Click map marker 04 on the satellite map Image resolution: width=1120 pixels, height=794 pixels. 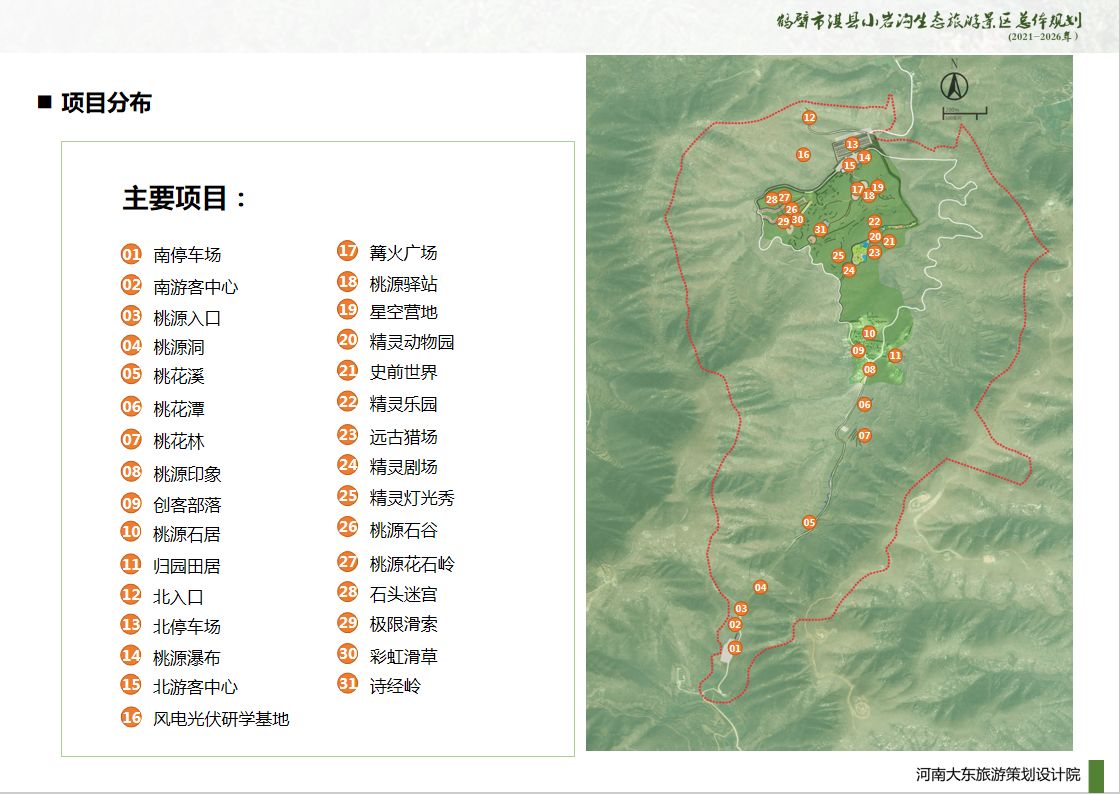(x=760, y=587)
